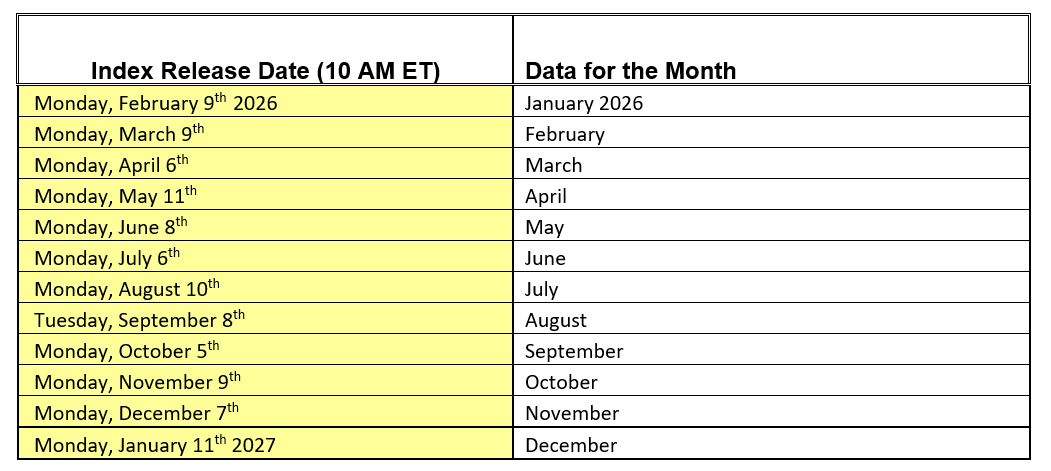The image size is (1051, 471).
Task: Select the 'March' data month cell
Action: pyautogui.click(x=553, y=165)
